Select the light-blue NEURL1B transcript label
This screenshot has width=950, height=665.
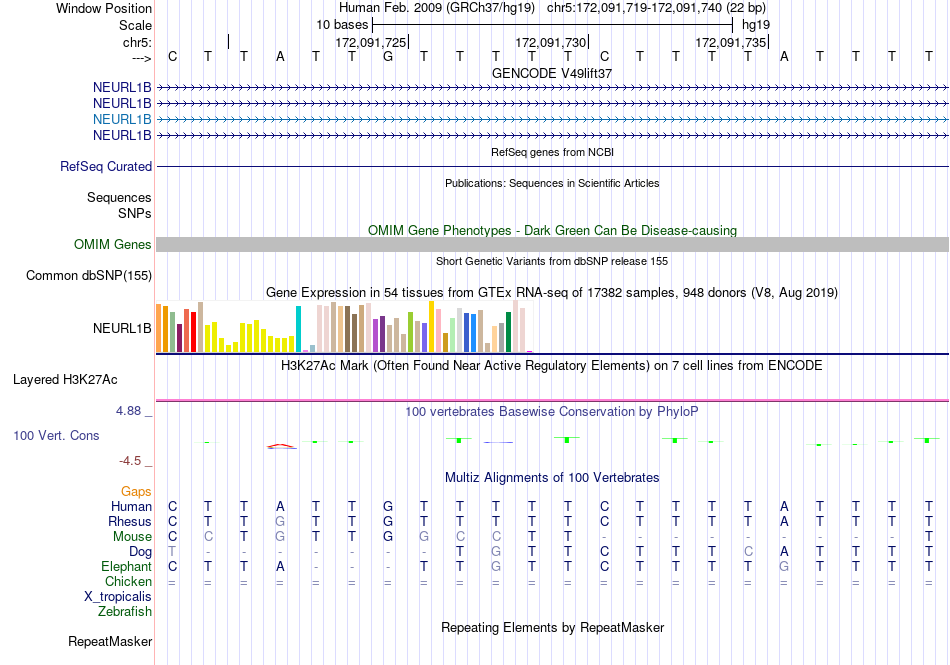[122, 119]
